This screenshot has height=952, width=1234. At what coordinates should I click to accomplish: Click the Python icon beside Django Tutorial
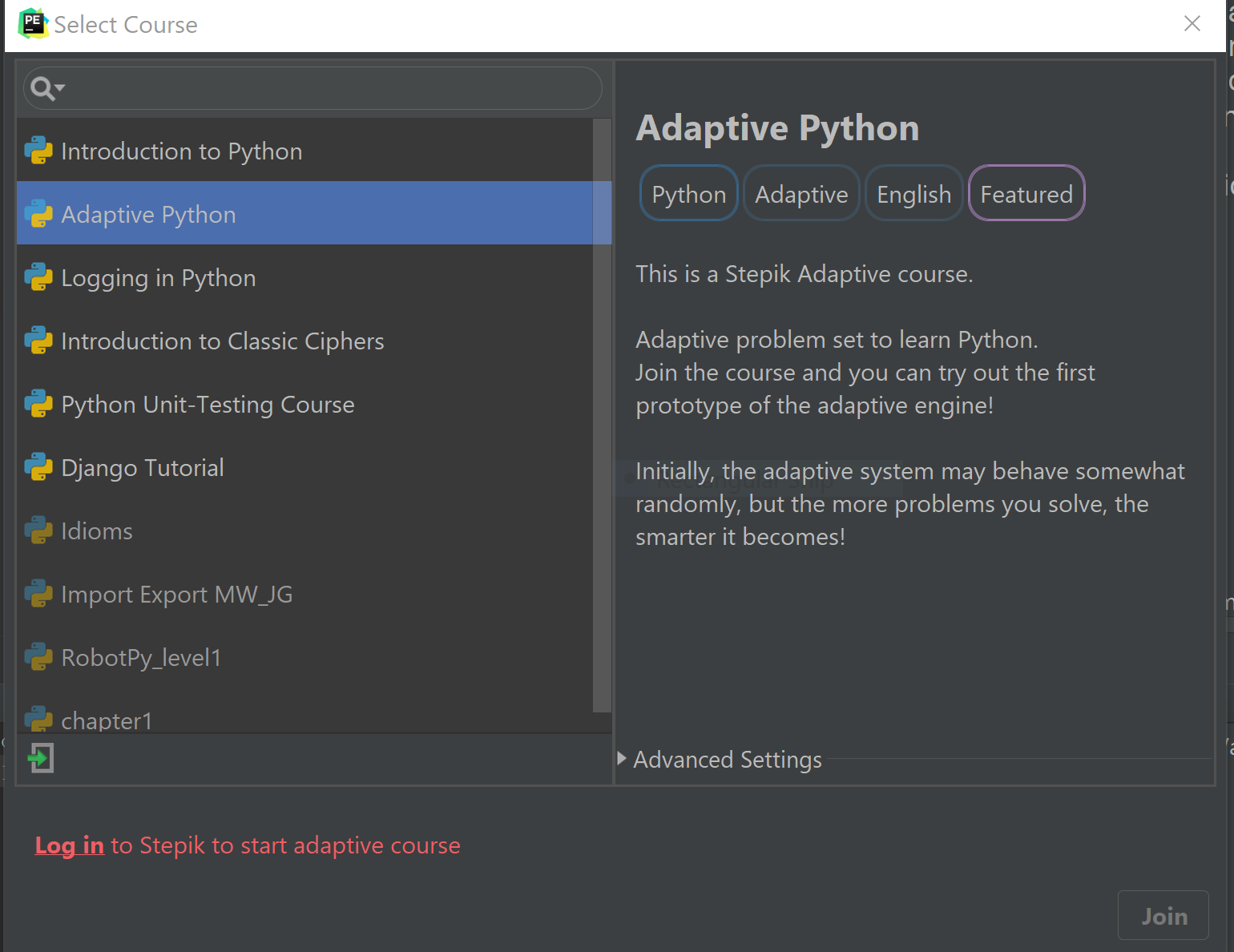click(38, 467)
